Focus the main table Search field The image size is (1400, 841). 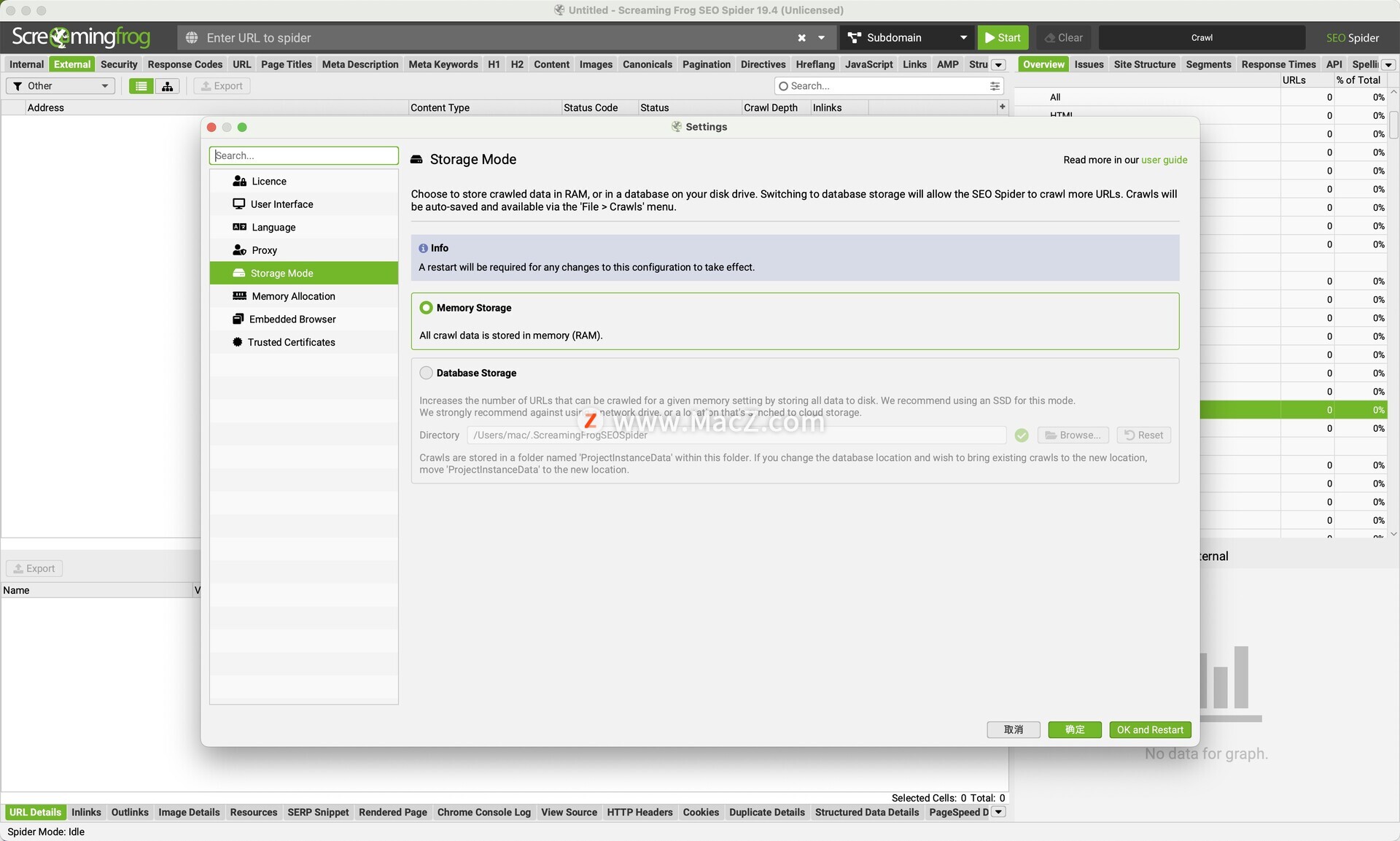(x=888, y=86)
